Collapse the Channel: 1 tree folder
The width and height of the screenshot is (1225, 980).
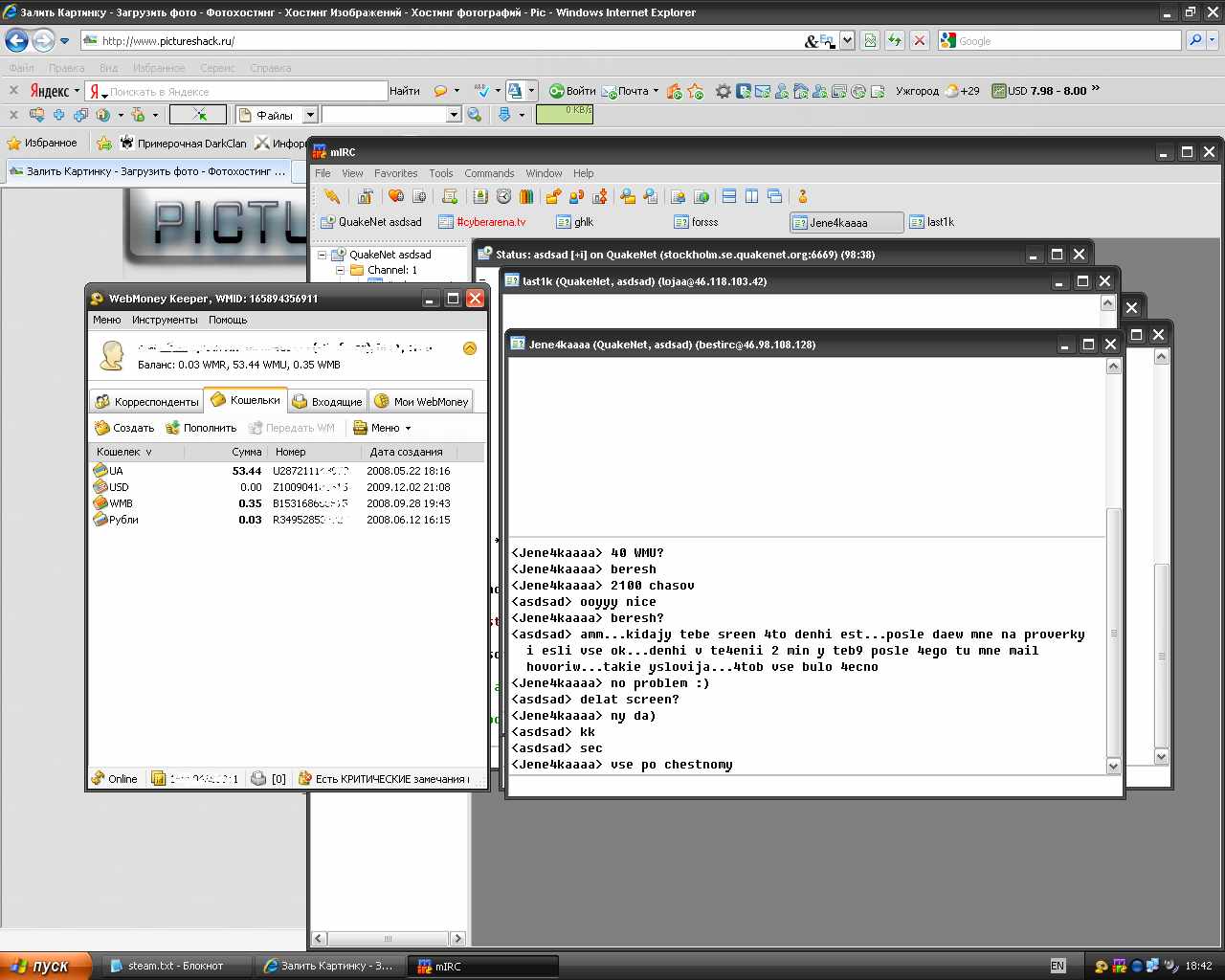340,270
